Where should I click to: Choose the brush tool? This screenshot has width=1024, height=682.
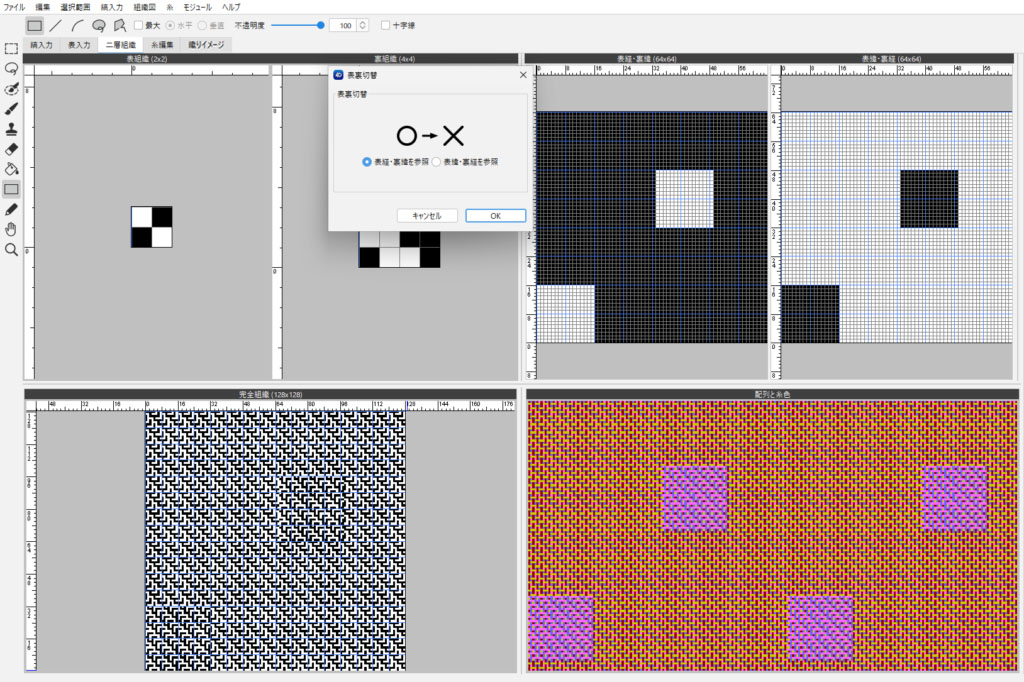click(x=11, y=108)
